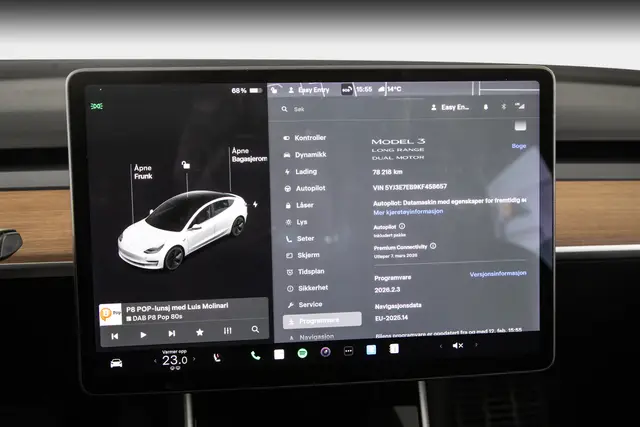Show info icon next to Premium Connectivity
This screenshot has width=640, height=427.
[x=433, y=246]
